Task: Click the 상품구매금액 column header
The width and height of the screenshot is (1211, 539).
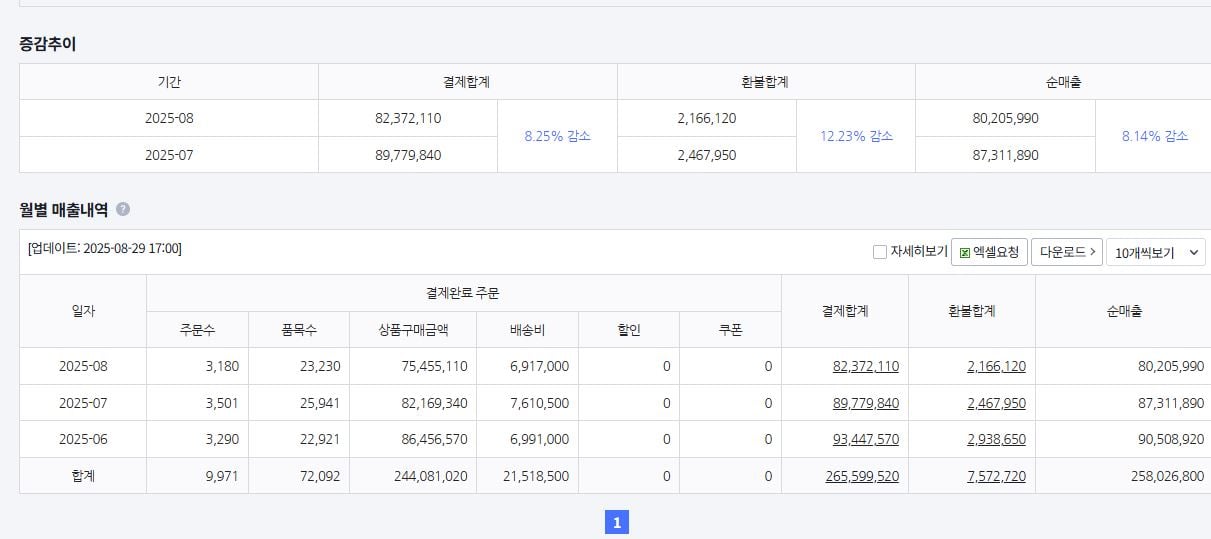Action: point(413,330)
